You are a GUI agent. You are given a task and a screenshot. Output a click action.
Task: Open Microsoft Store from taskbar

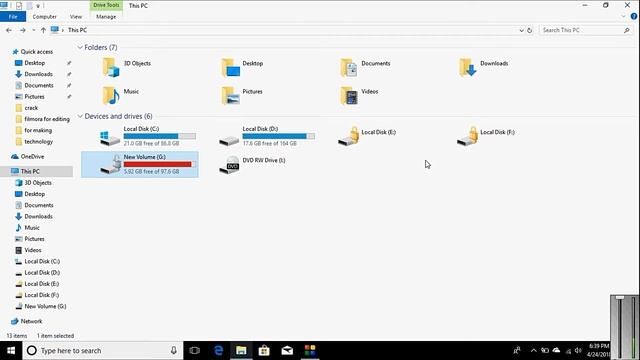coord(264,351)
